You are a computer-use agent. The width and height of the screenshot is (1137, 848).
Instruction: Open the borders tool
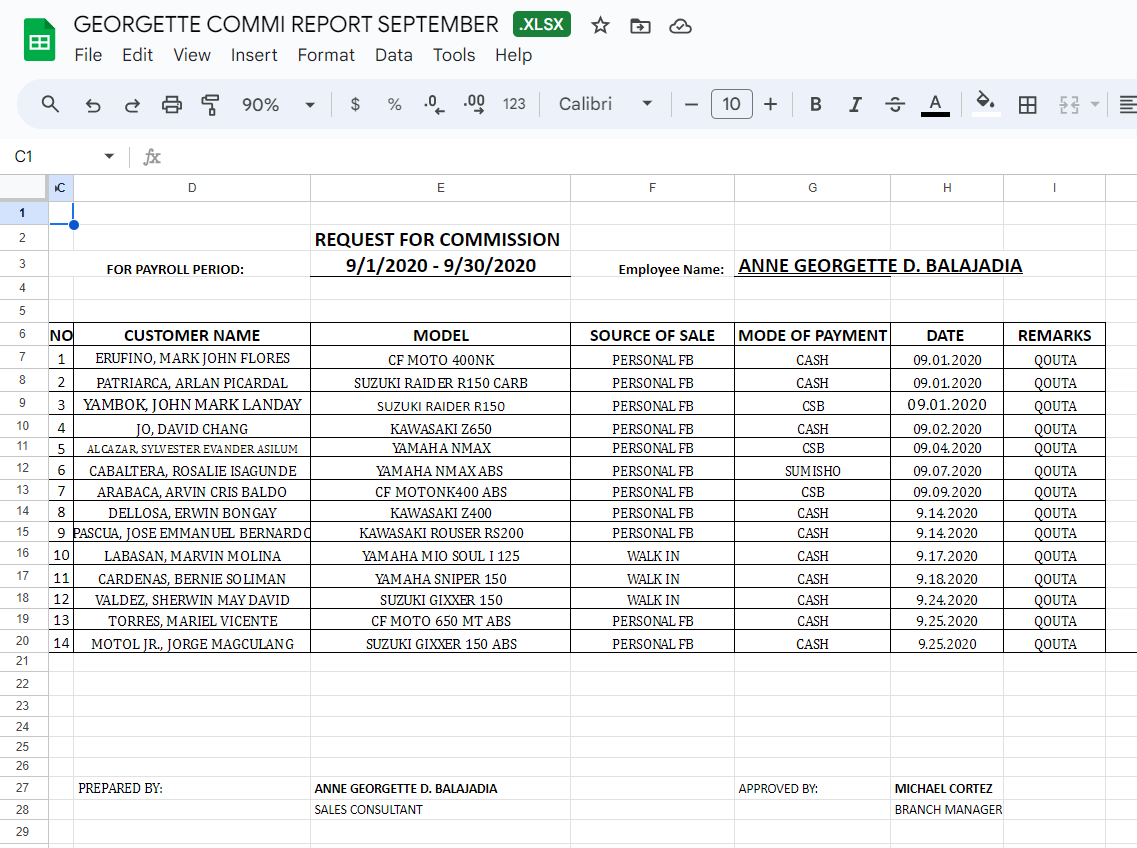(1028, 104)
